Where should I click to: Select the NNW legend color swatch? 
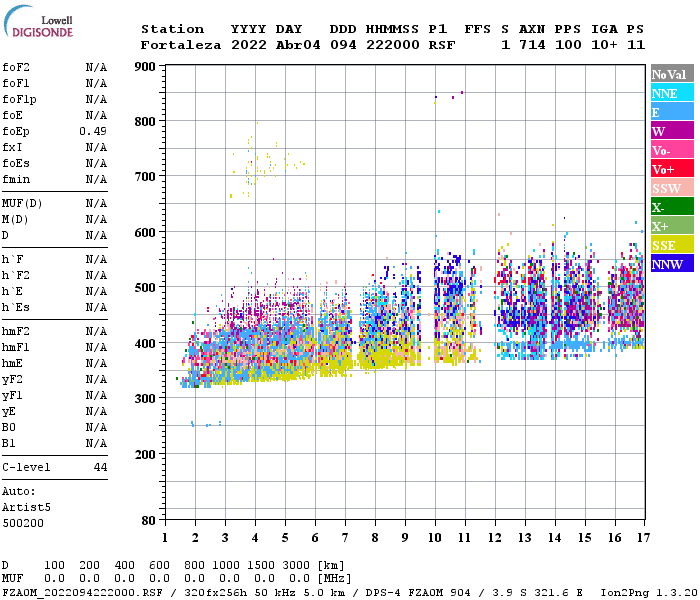click(x=672, y=263)
